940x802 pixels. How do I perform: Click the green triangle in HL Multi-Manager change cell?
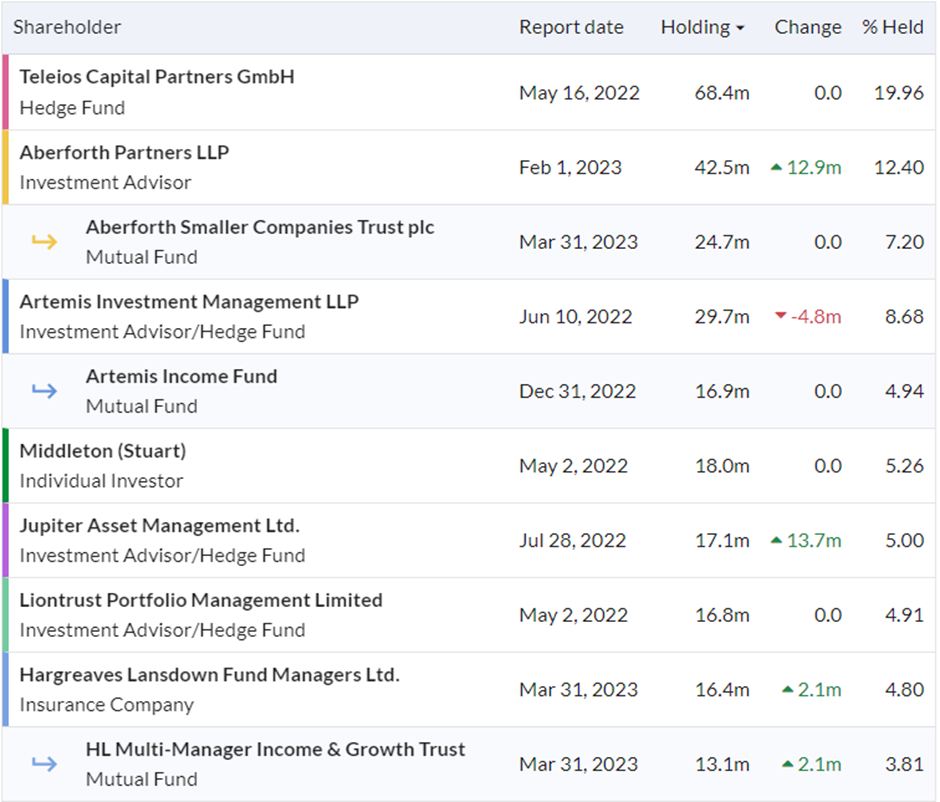click(x=788, y=764)
